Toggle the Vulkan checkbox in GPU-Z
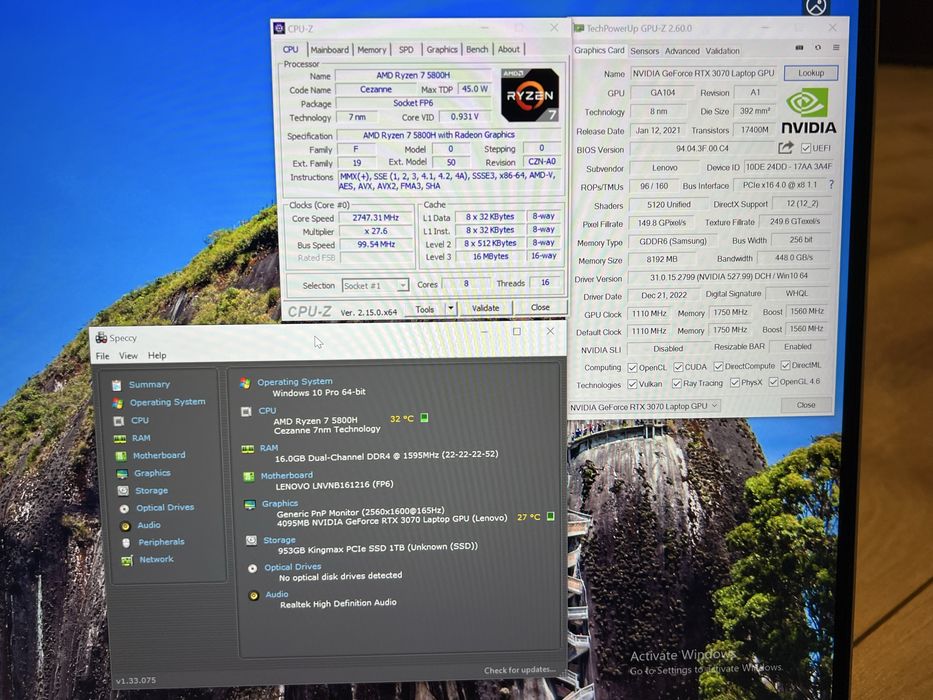The width and height of the screenshot is (933, 700). pos(633,384)
